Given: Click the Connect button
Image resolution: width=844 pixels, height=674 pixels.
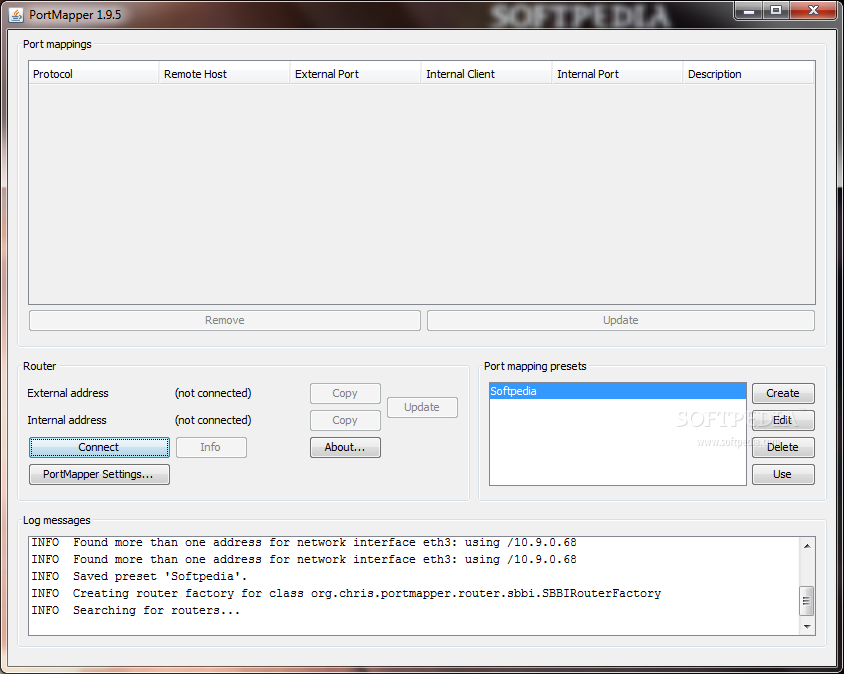Looking at the screenshot, I should pyautogui.click(x=99, y=447).
